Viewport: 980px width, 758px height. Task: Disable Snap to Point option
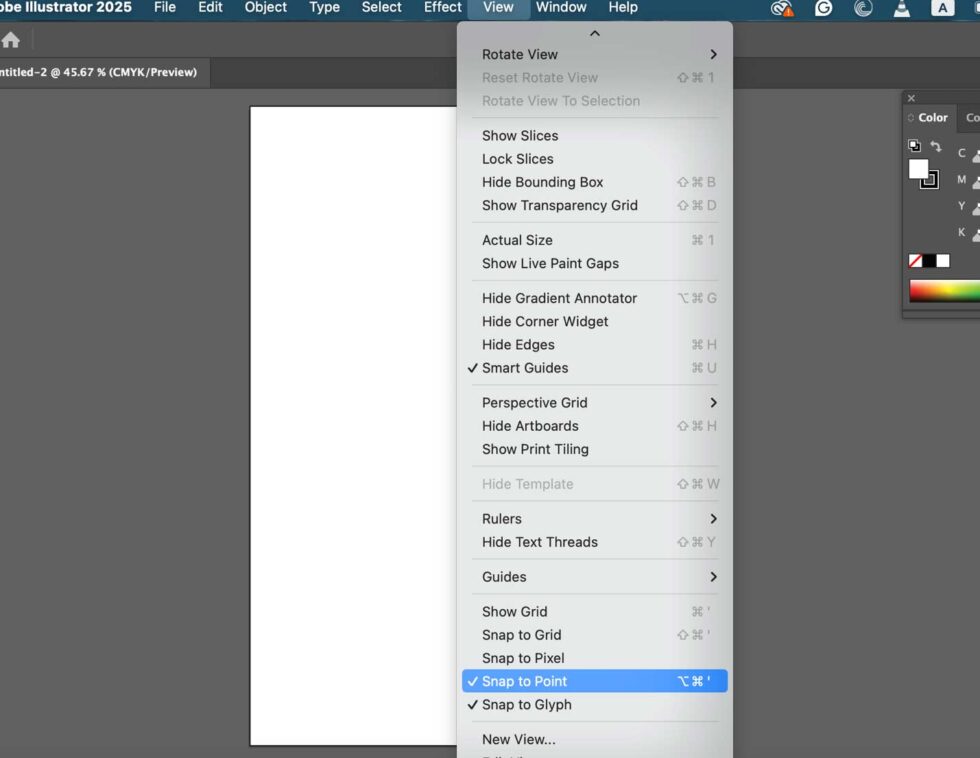pyautogui.click(x=524, y=681)
